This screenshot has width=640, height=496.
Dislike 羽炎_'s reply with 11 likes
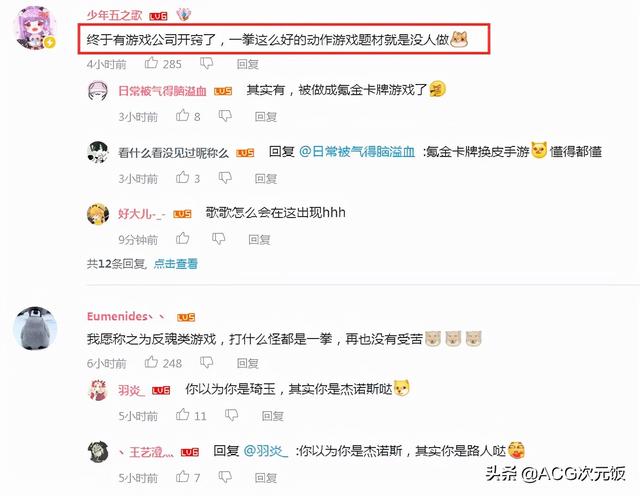pos(231,415)
